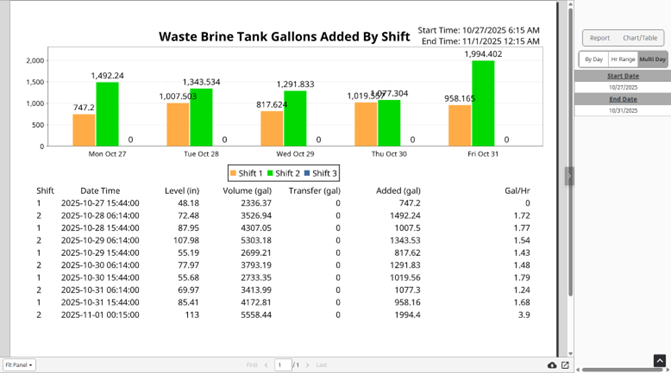The width and height of the screenshot is (671, 373).
Task: Click the page number input field
Action: click(283, 365)
